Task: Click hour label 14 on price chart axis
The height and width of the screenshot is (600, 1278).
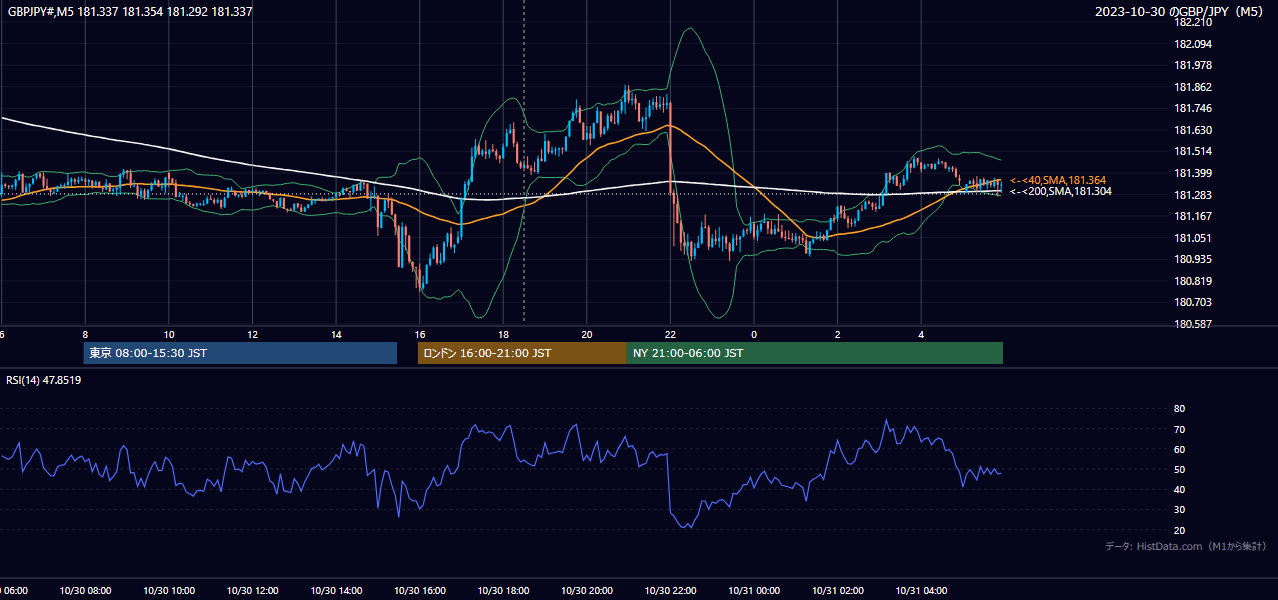Action: [x=336, y=334]
